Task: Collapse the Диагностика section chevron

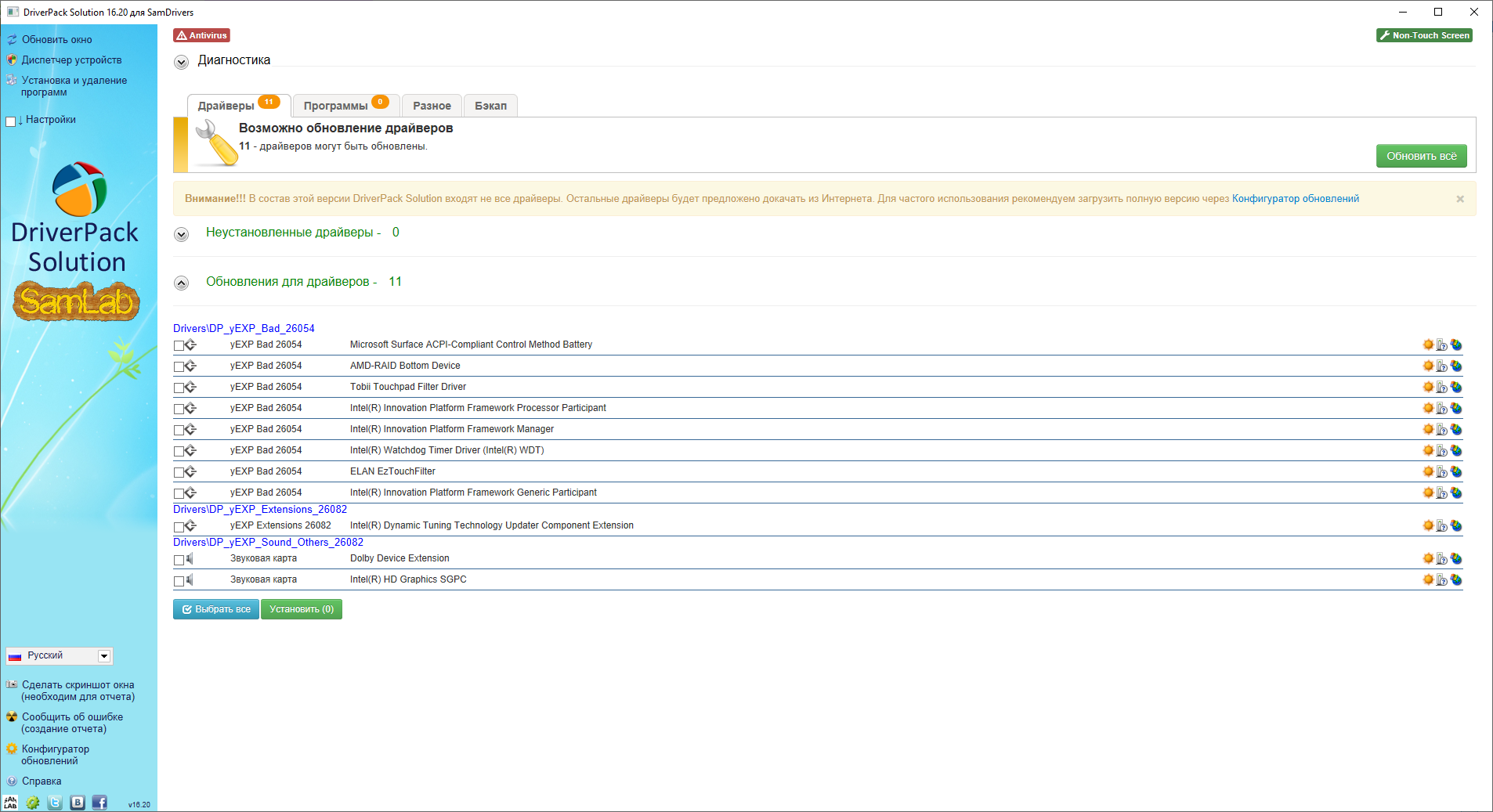Action: (x=181, y=62)
